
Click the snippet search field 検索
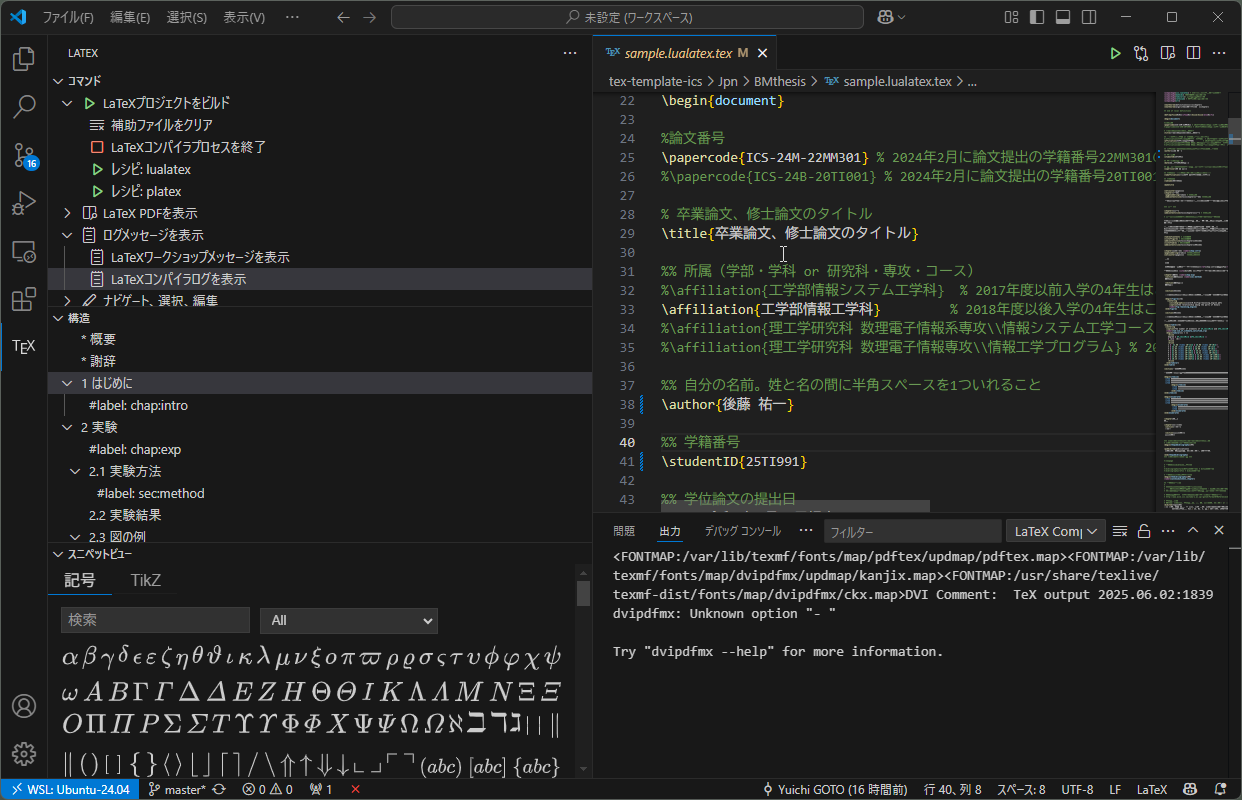pos(155,620)
